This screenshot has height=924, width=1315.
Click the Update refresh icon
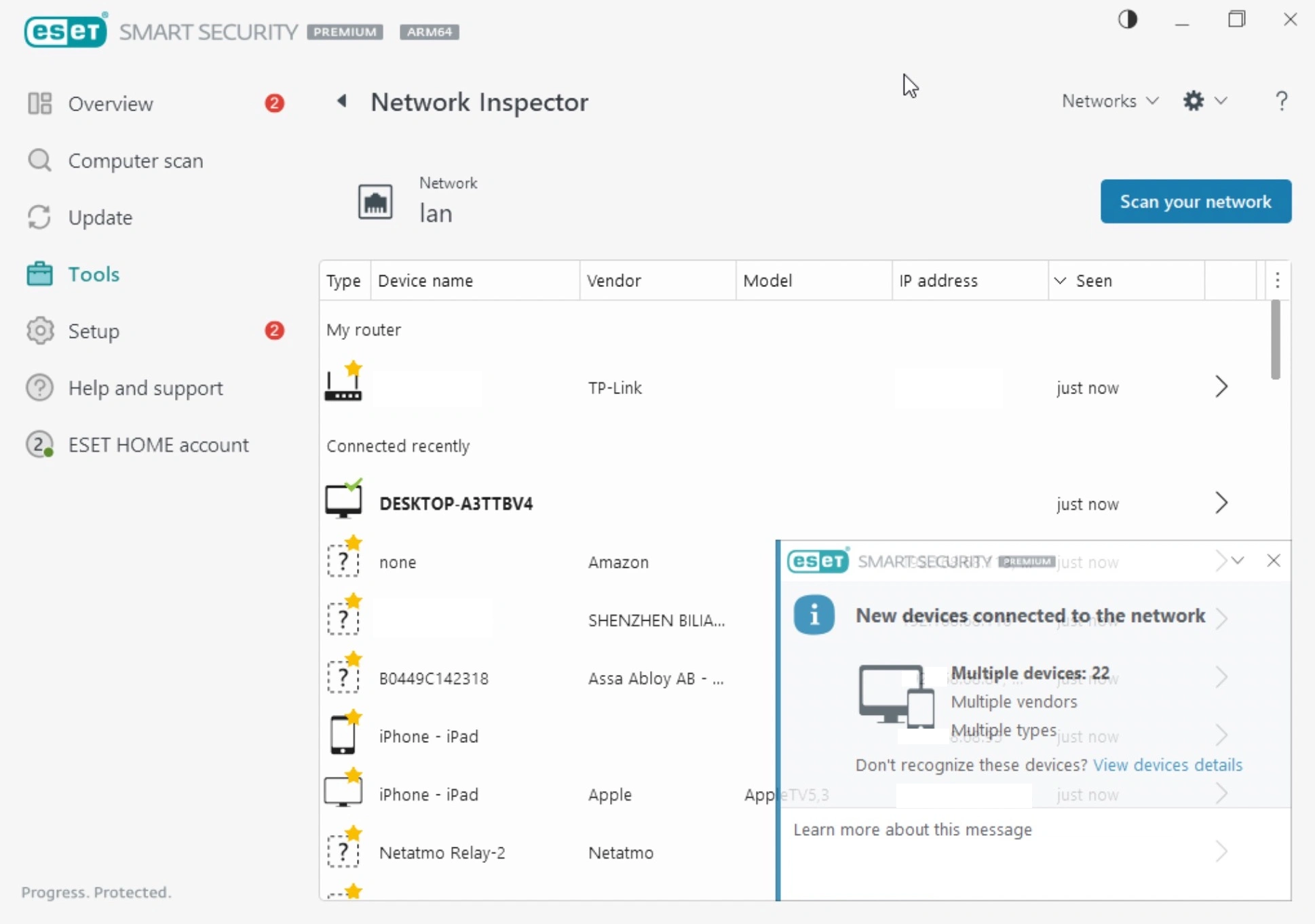39,217
